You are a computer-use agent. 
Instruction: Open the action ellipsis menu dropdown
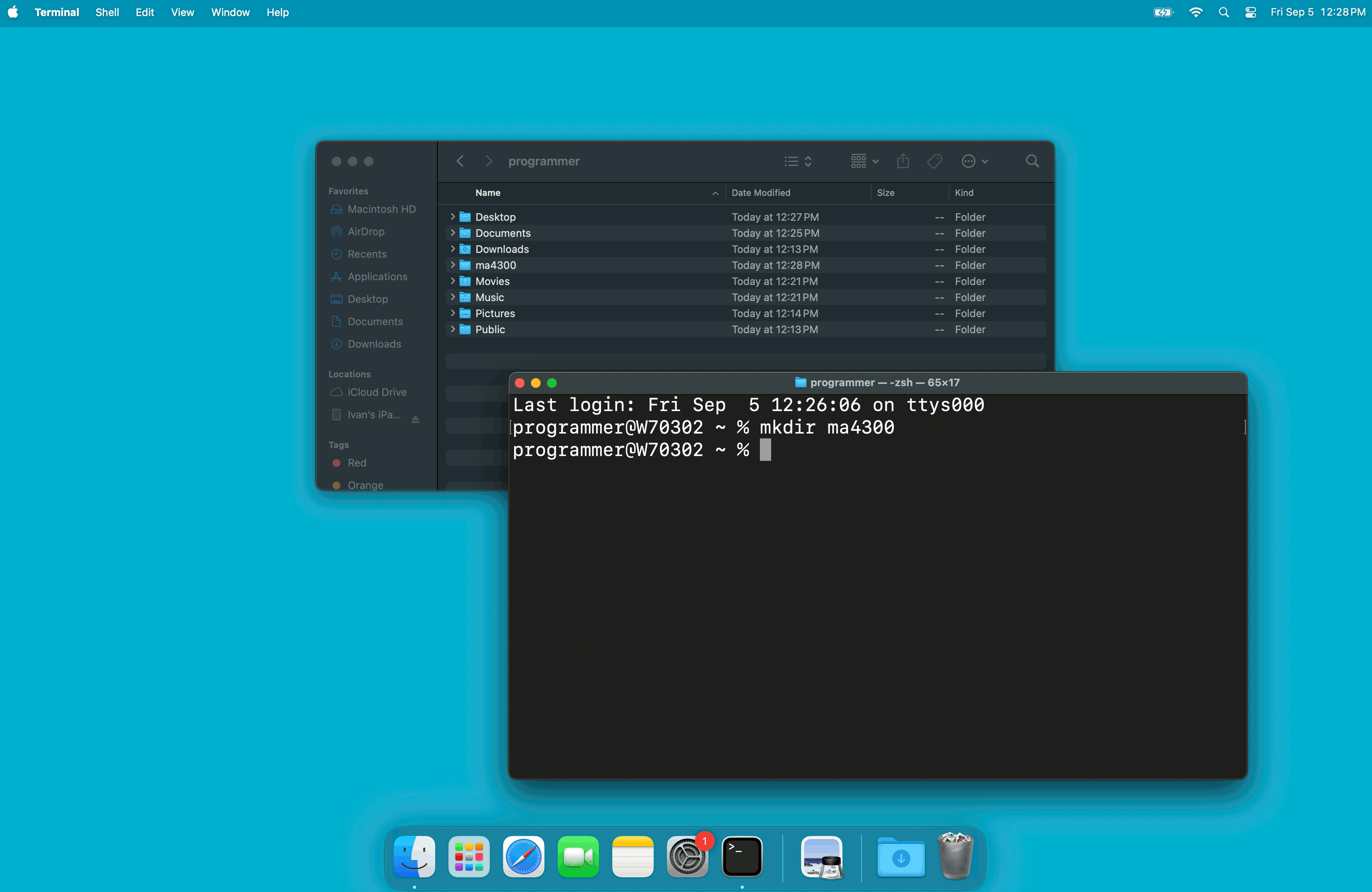[974, 161]
